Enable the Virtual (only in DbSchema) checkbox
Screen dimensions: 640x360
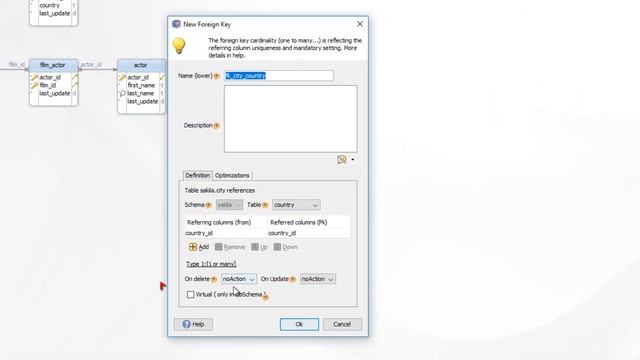tap(191, 294)
